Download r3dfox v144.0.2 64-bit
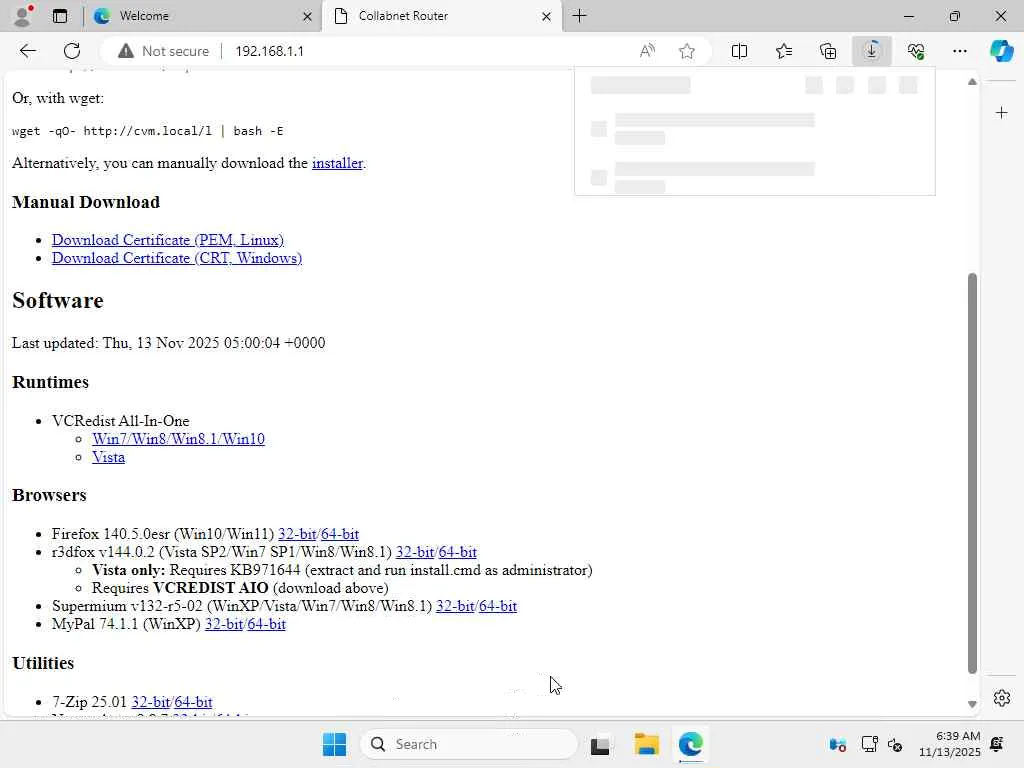The height and width of the screenshot is (768, 1024). [458, 552]
